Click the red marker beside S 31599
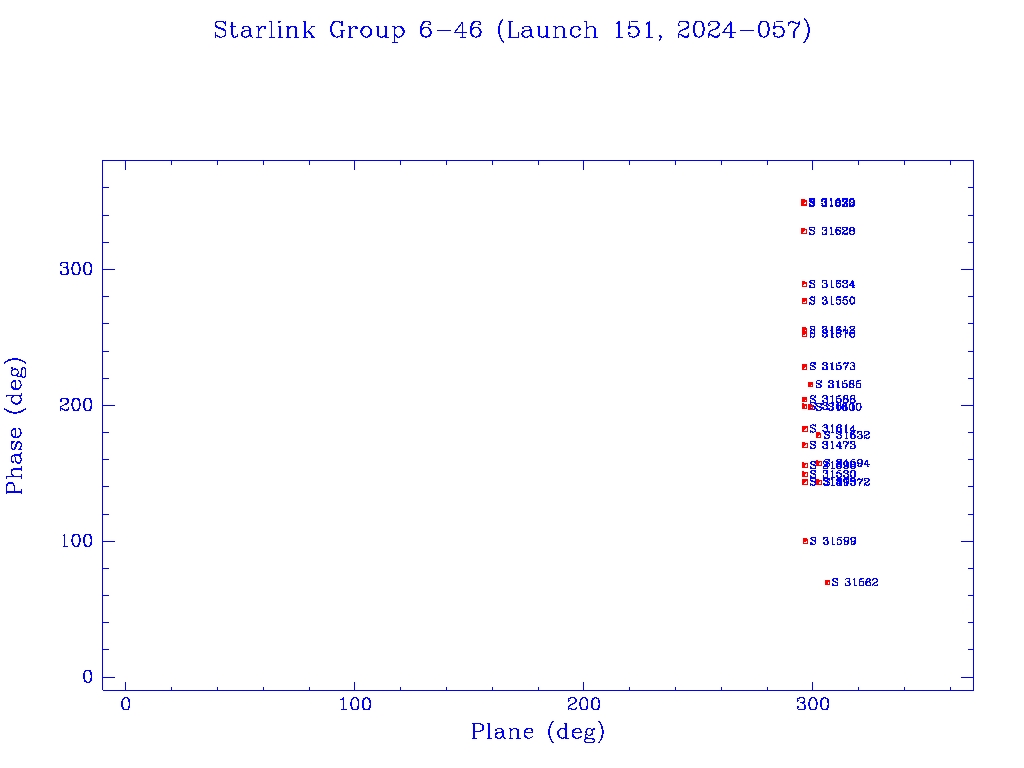The height and width of the screenshot is (768, 1024). tap(805, 541)
